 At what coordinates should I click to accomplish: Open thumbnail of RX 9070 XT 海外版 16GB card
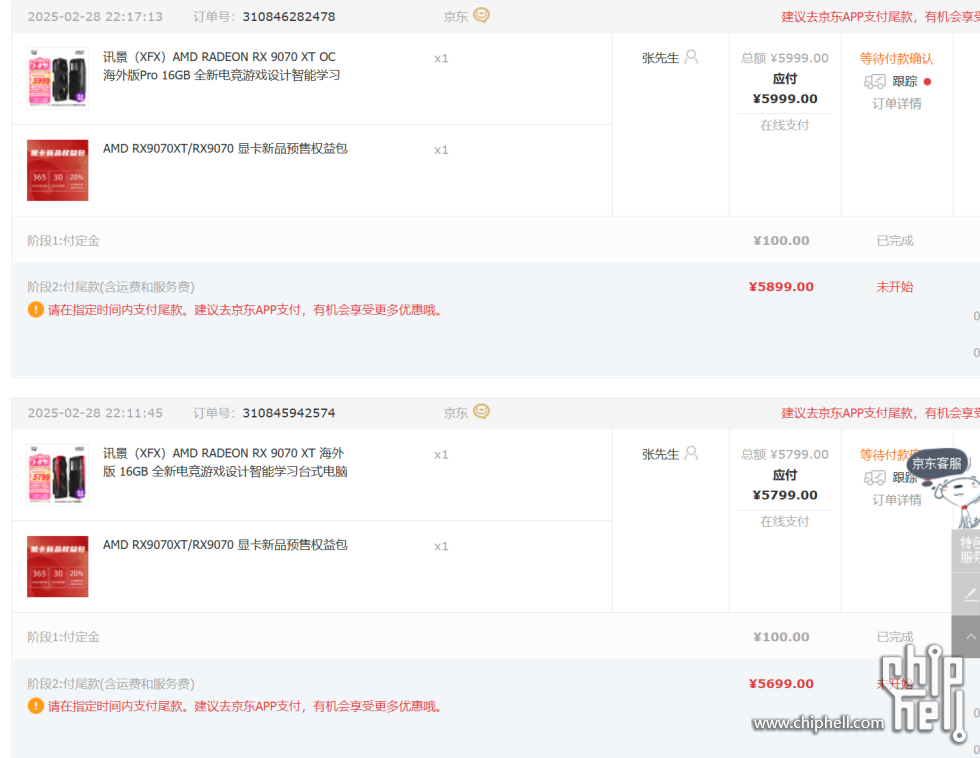(58, 474)
